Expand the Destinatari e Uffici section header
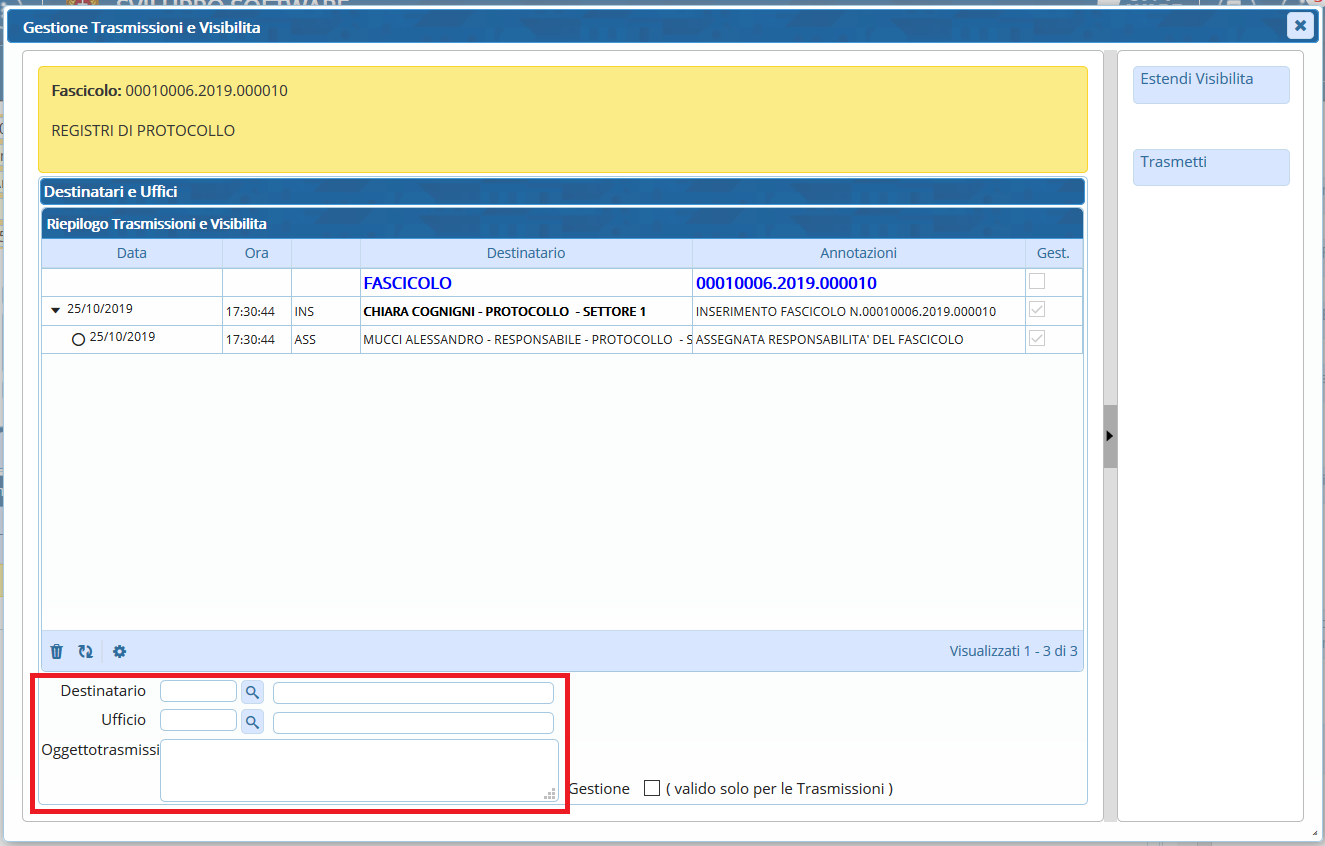 click(x=562, y=191)
